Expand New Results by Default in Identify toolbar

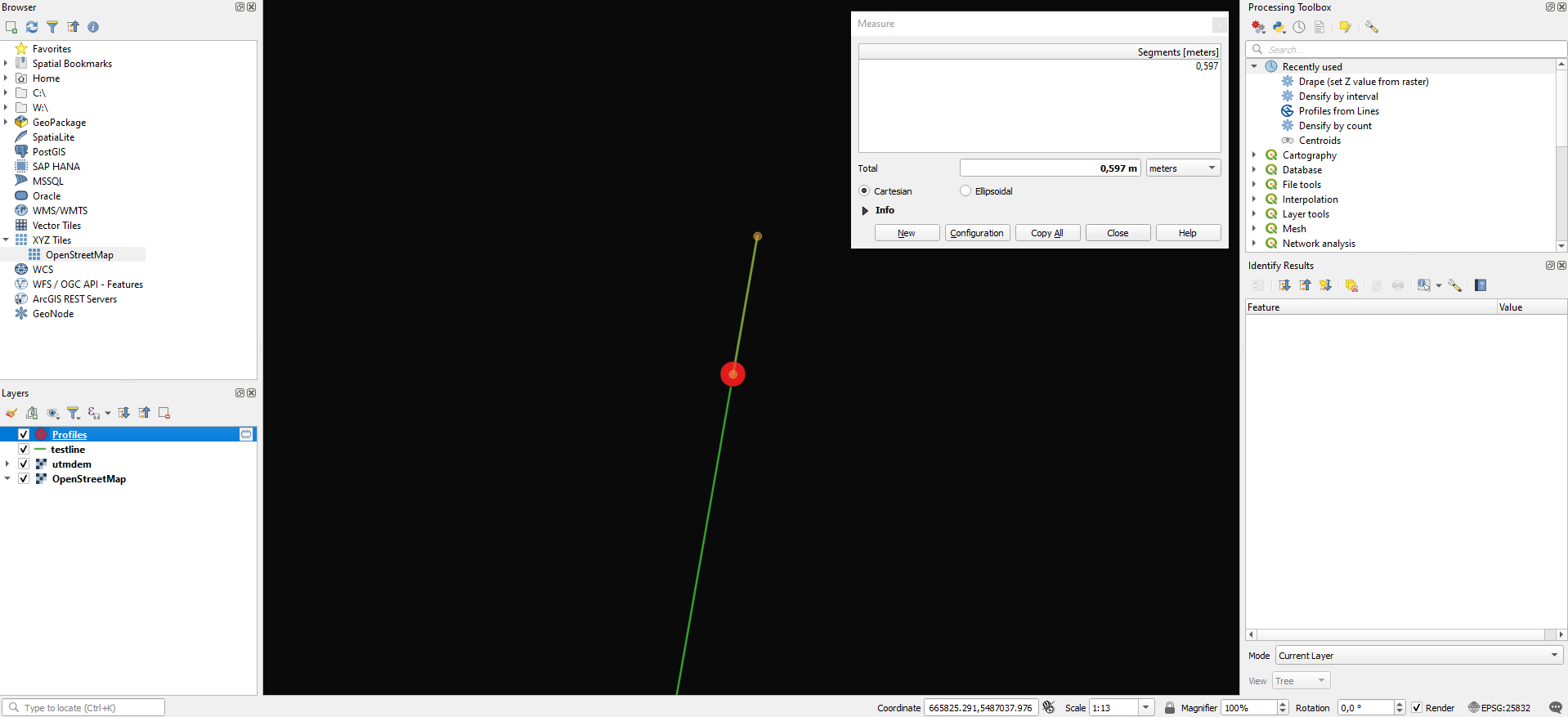[1325, 285]
